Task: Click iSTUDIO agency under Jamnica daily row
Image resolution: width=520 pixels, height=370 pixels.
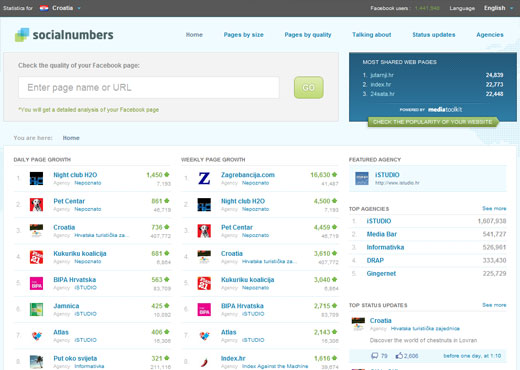Action: (x=85, y=314)
